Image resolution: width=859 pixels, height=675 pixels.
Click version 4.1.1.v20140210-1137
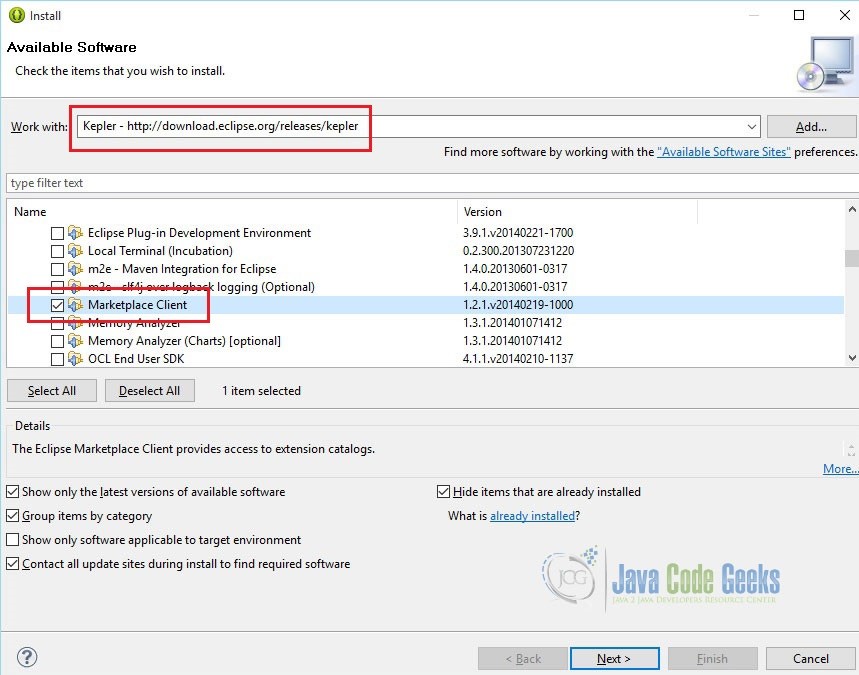[518, 359]
